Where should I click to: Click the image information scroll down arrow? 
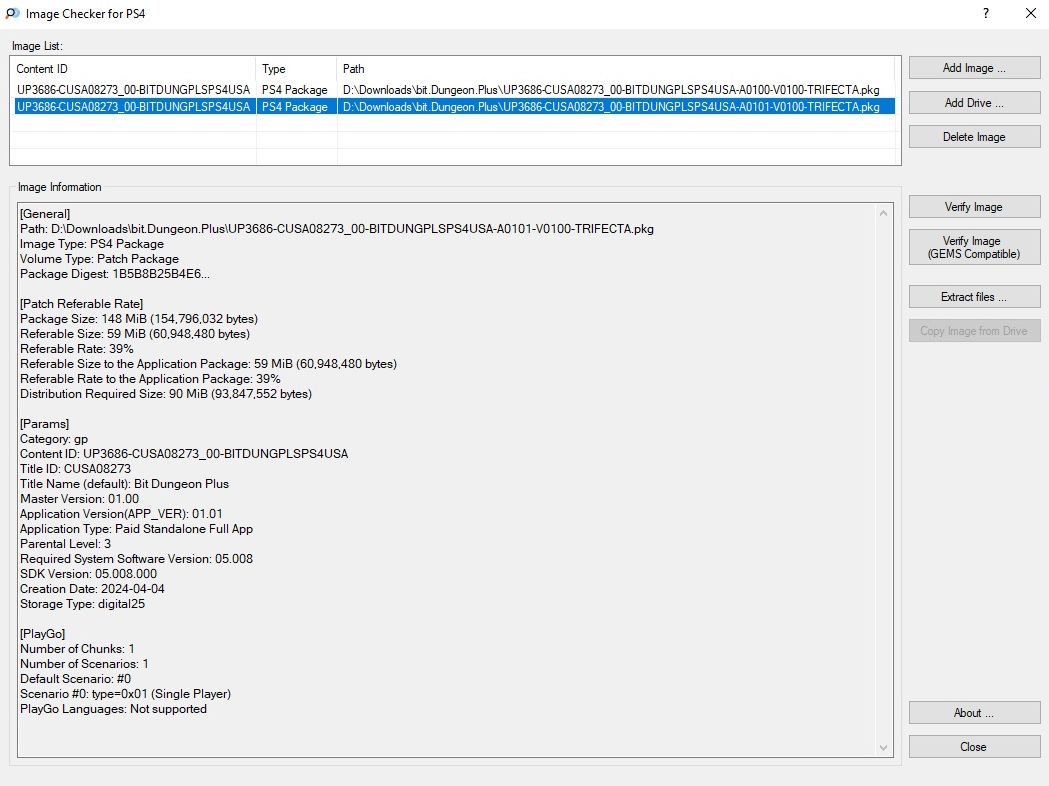coord(883,748)
